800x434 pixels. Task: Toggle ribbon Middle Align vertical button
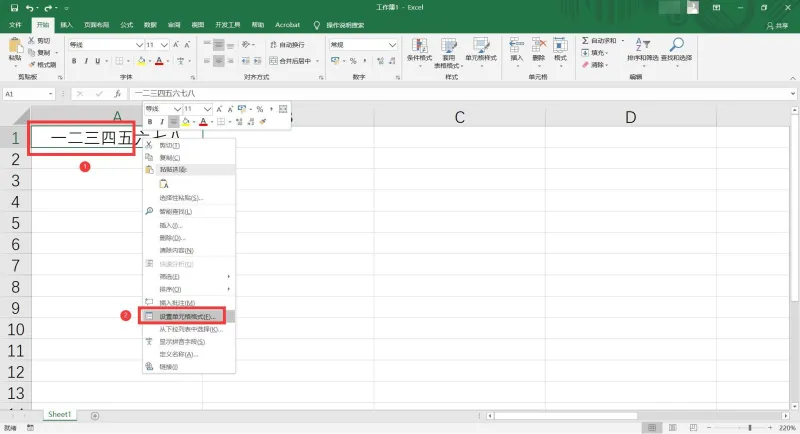click(218, 45)
